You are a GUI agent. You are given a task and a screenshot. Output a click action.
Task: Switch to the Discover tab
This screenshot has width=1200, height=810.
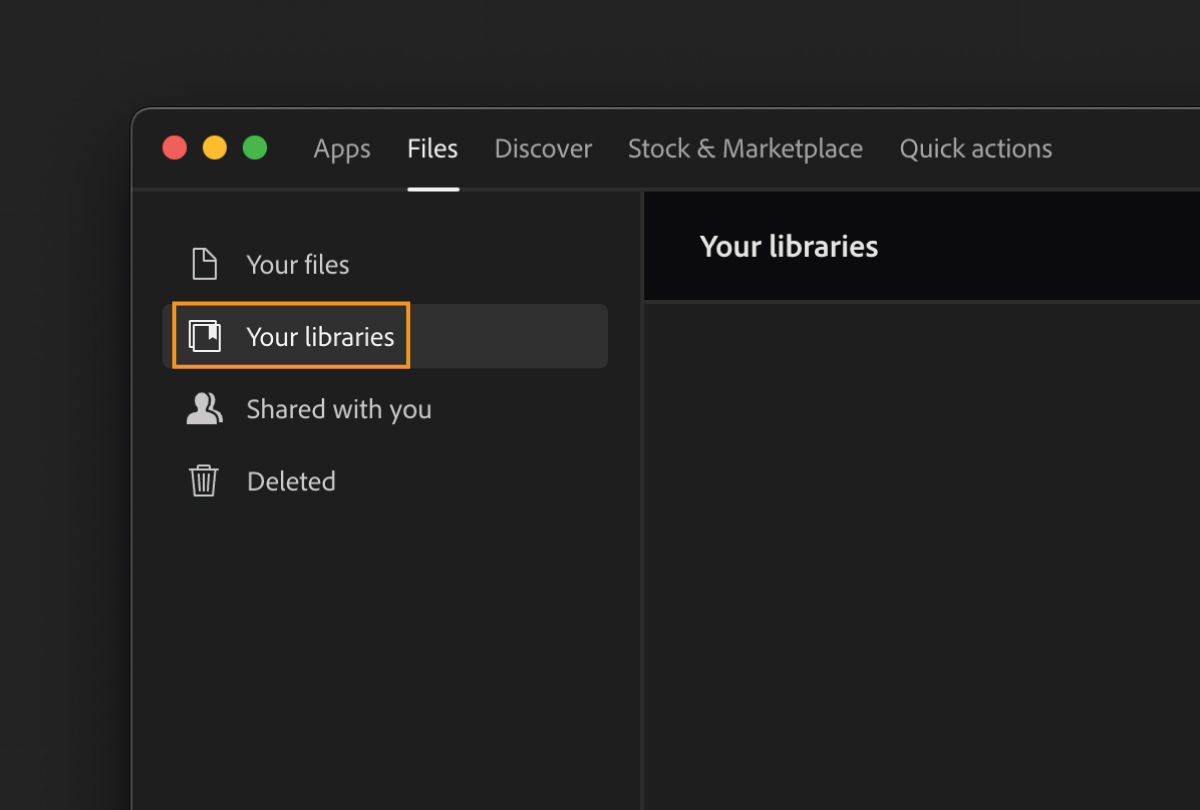543,148
